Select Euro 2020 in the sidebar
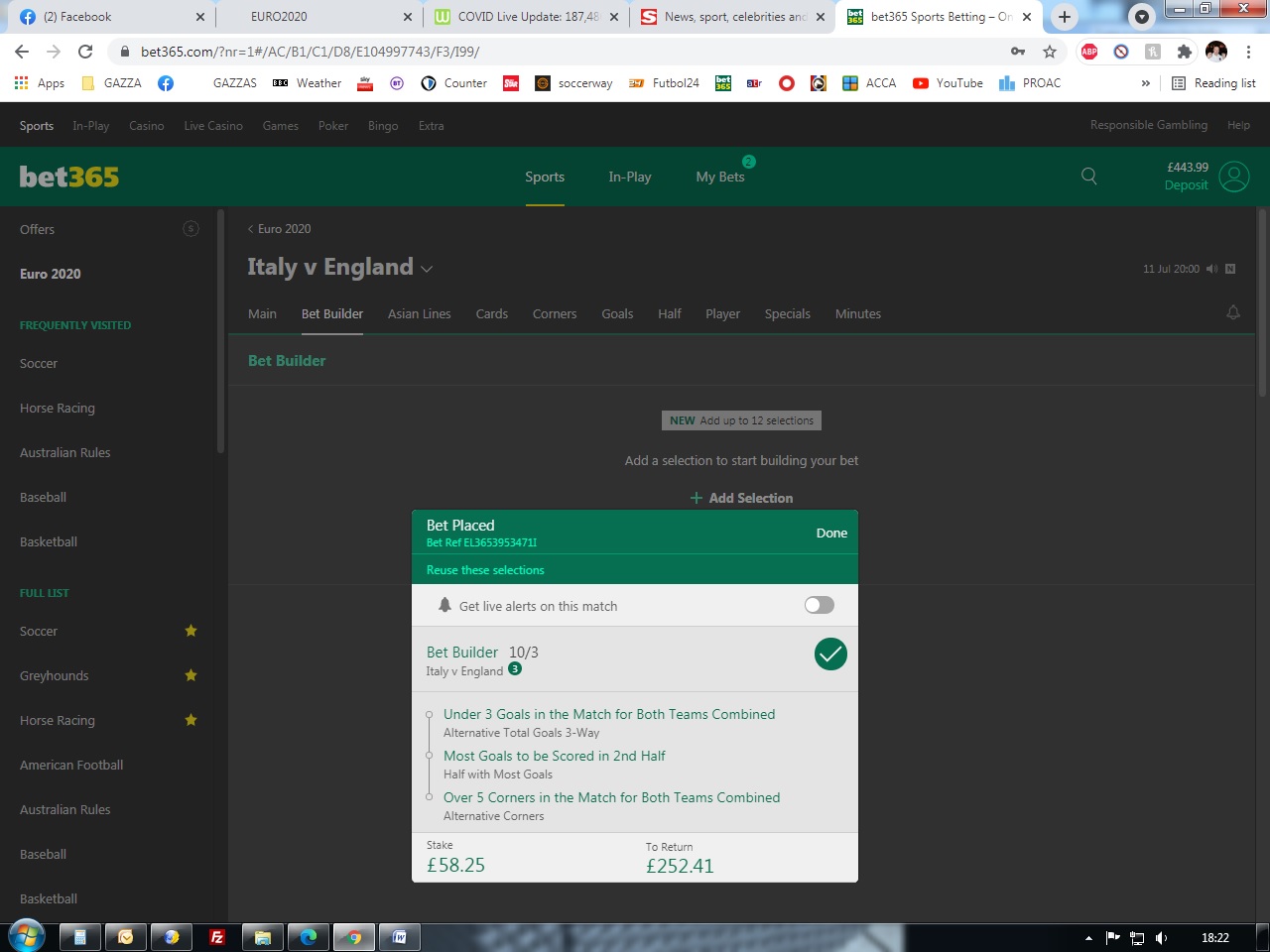The width and height of the screenshot is (1270, 952). [51, 274]
